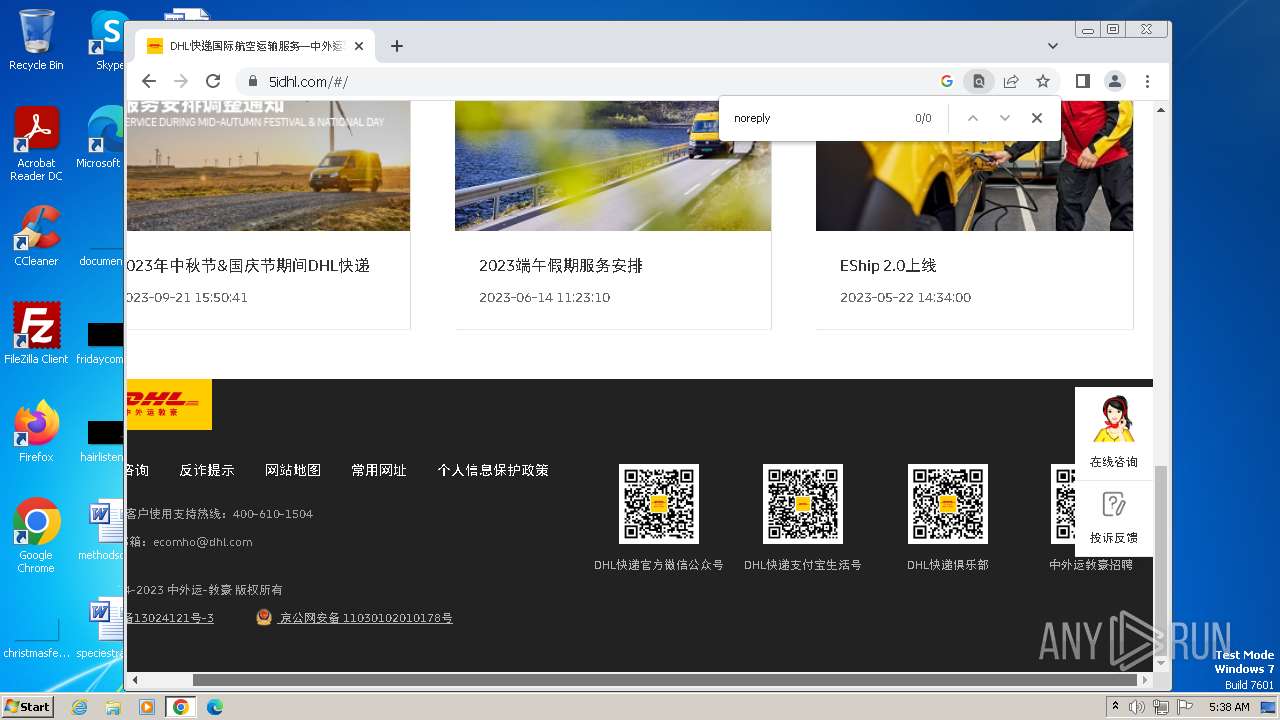Click DHL快递支付宝生活号 QR code
1280x720 pixels.
click(803, 504)
